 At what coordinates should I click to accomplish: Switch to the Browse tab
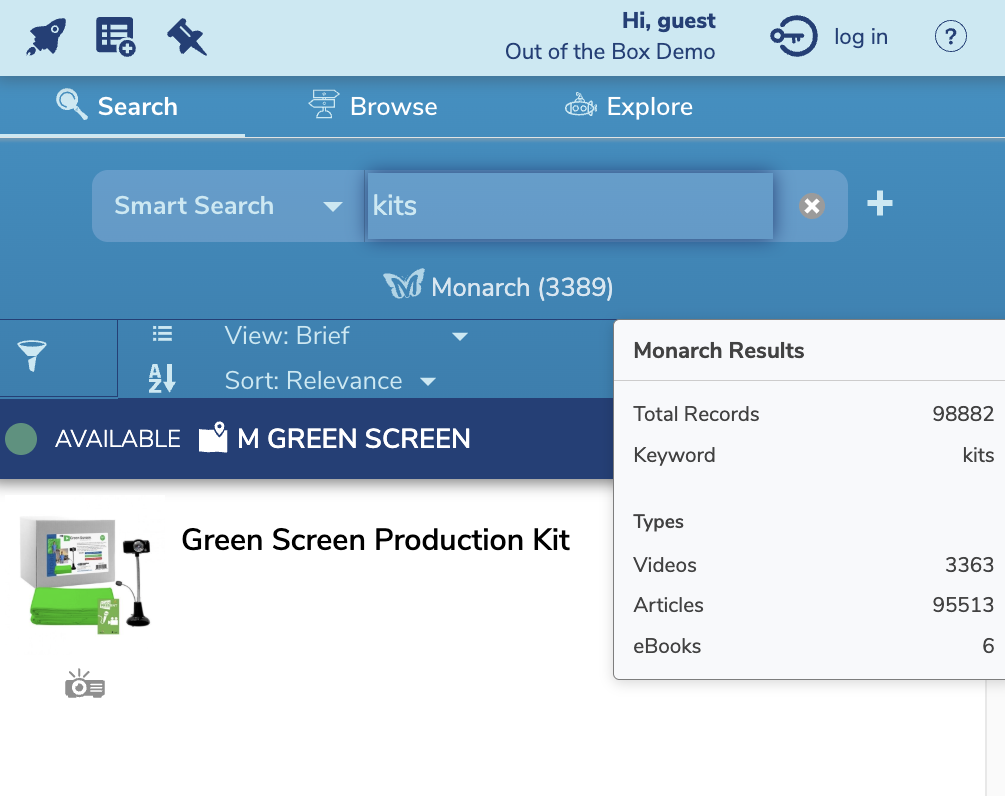(373, 106)
